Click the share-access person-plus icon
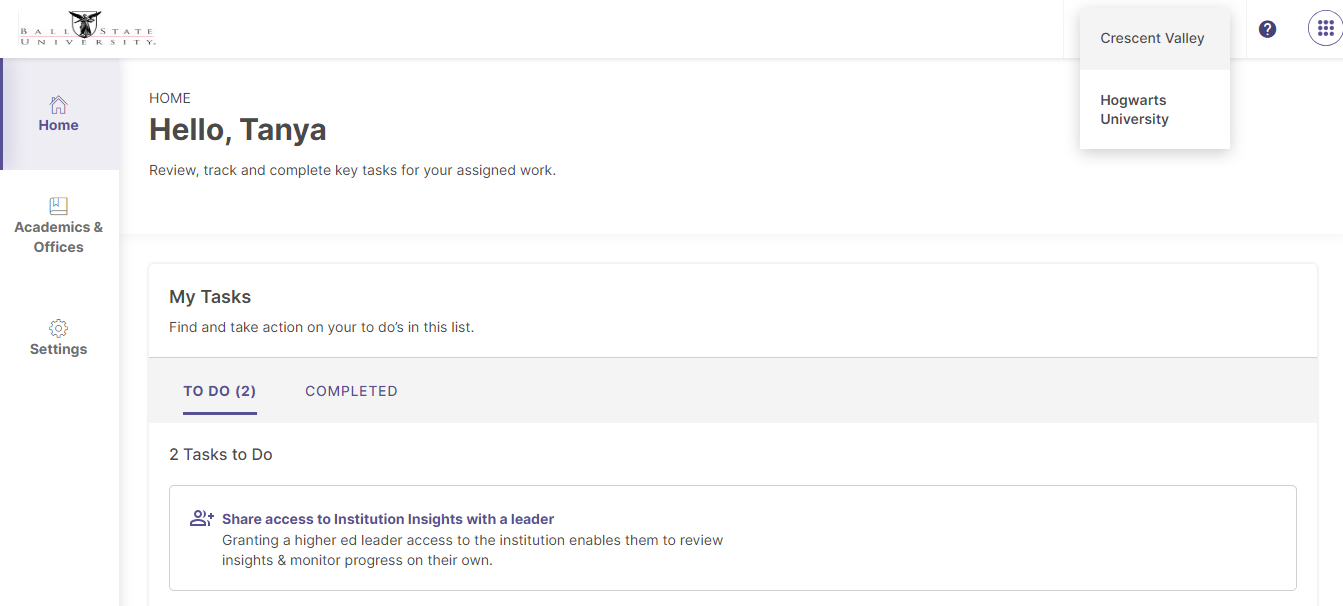This screenshot has width=1343, height=606. click(202, 519)
